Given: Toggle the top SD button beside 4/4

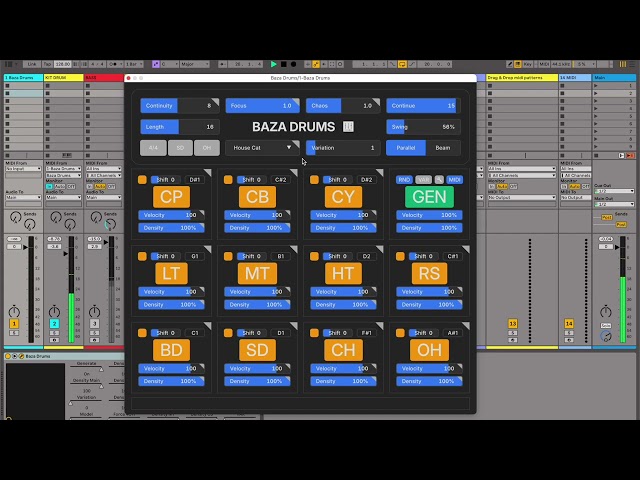Looking at the screenshot, I should click(180, 148).
